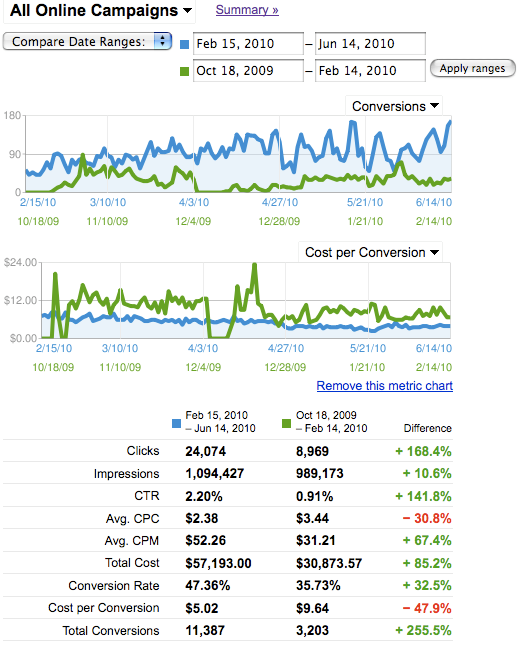This screenshot has width=518, height=650.
Task: Click the + 10.6% difference value
Action: [x=427, y=473]
